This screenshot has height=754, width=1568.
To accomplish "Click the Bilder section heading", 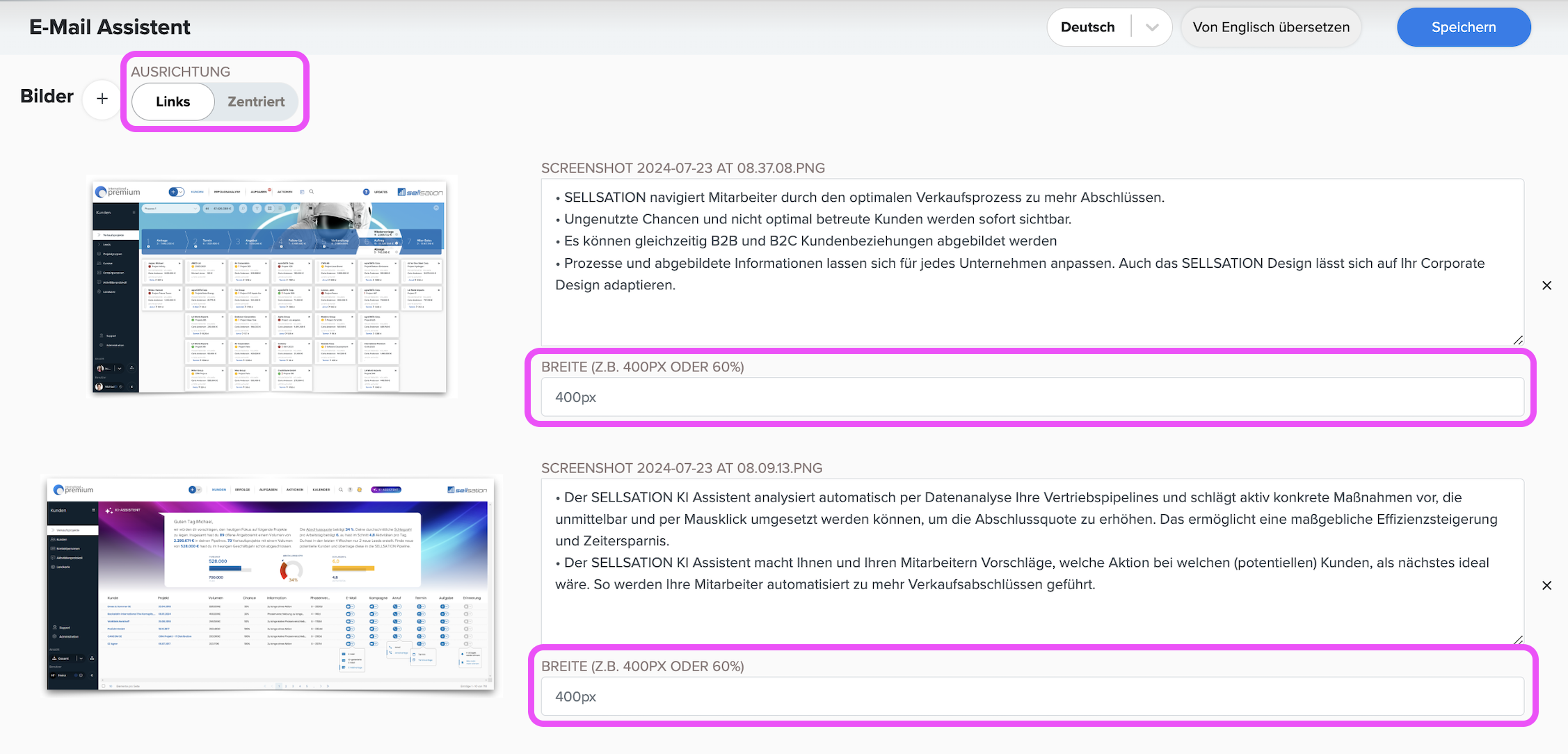I will 47,96.
